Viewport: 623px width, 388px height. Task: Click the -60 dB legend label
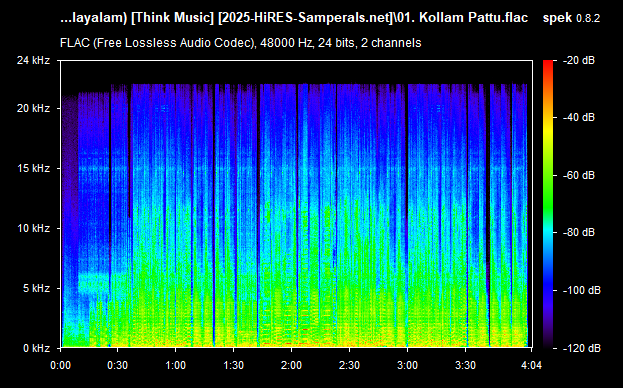[578, 175]
